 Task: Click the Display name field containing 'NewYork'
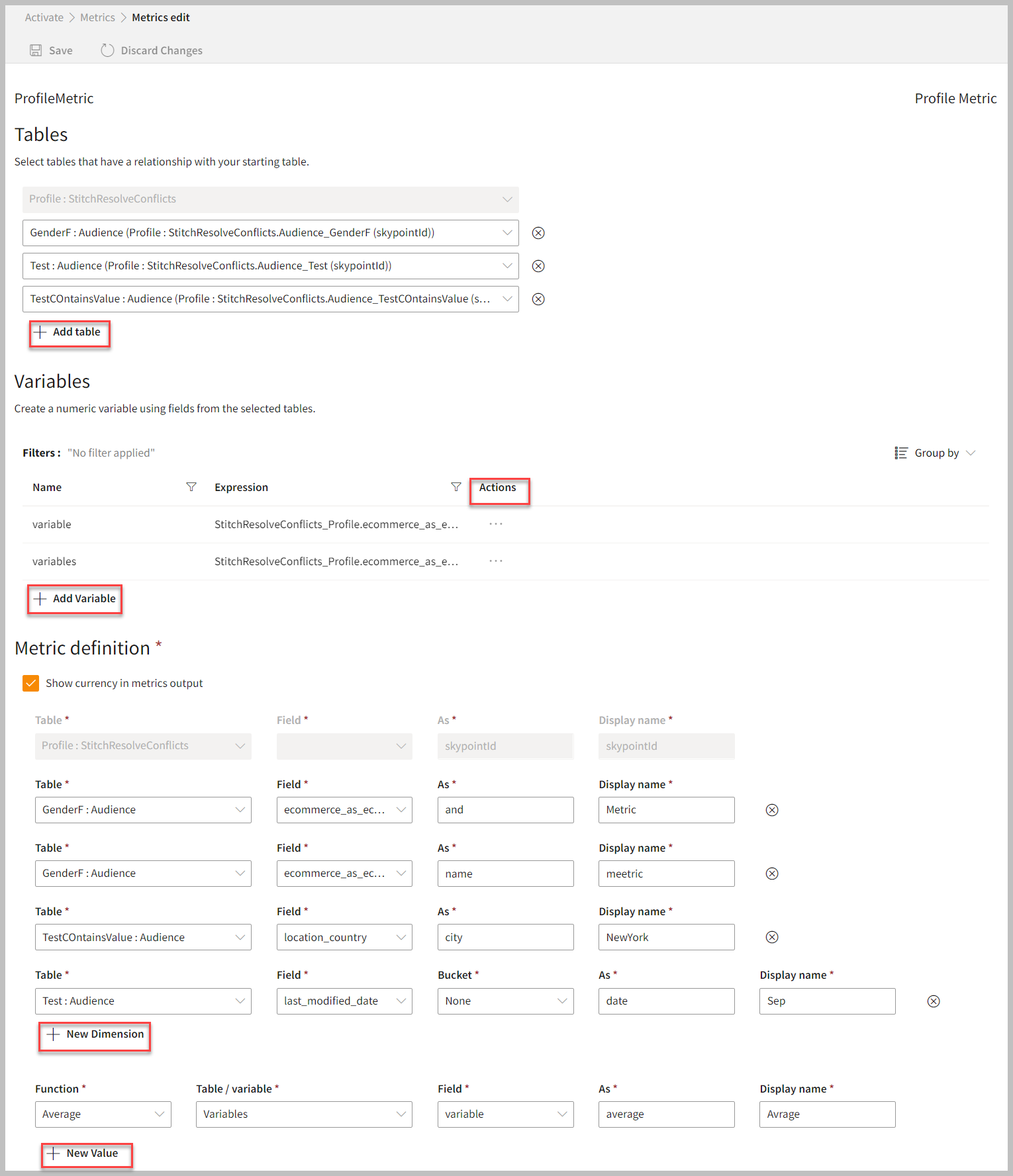(667, 937)
